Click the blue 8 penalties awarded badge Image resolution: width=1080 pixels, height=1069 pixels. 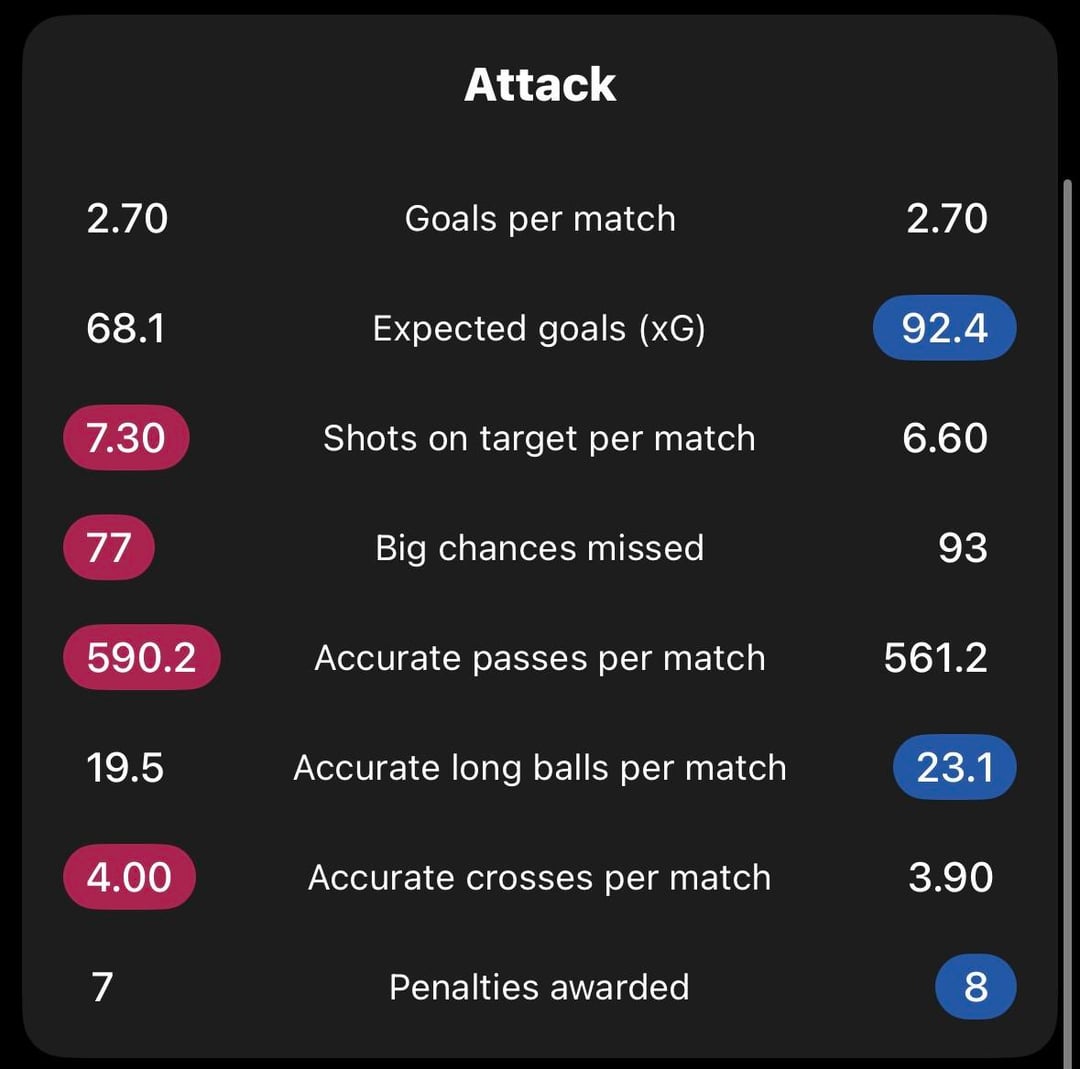pyautogui.click(x=976, y=987)
